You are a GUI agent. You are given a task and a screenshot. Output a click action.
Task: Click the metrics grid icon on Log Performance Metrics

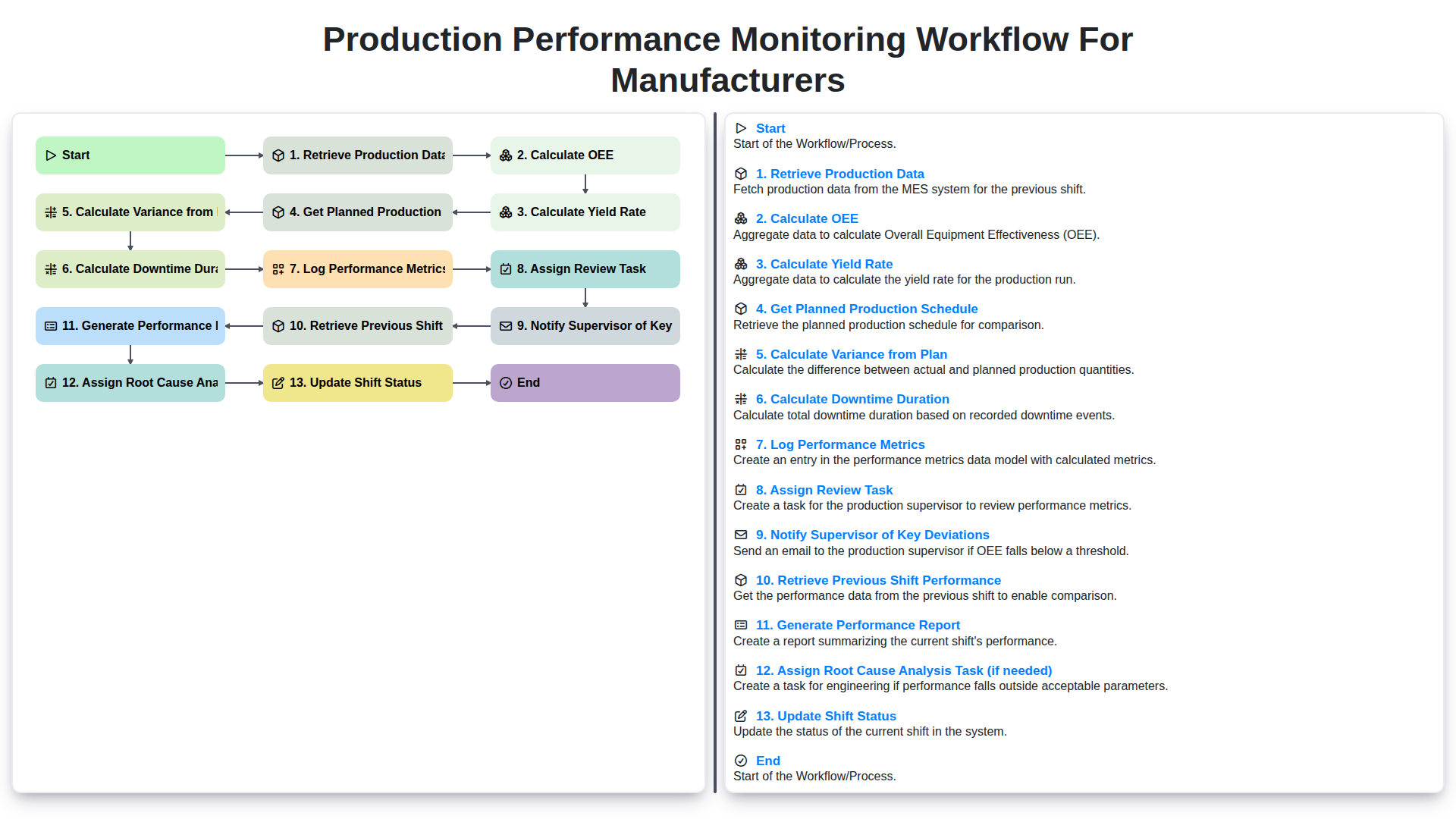pyautogui.click(x=278, y=268)
